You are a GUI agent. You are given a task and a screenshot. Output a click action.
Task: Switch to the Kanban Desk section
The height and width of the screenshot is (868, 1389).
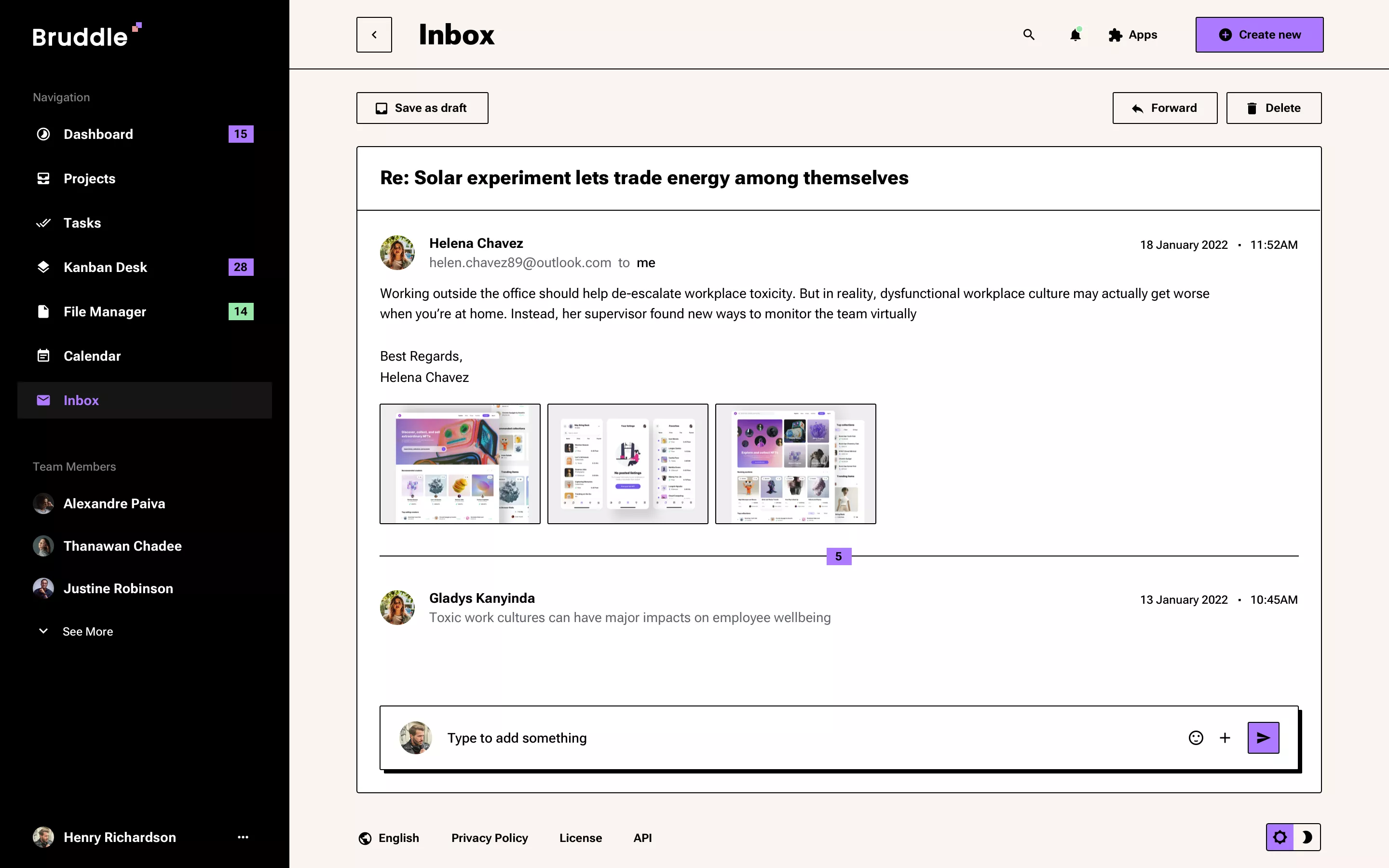point(105,267)
